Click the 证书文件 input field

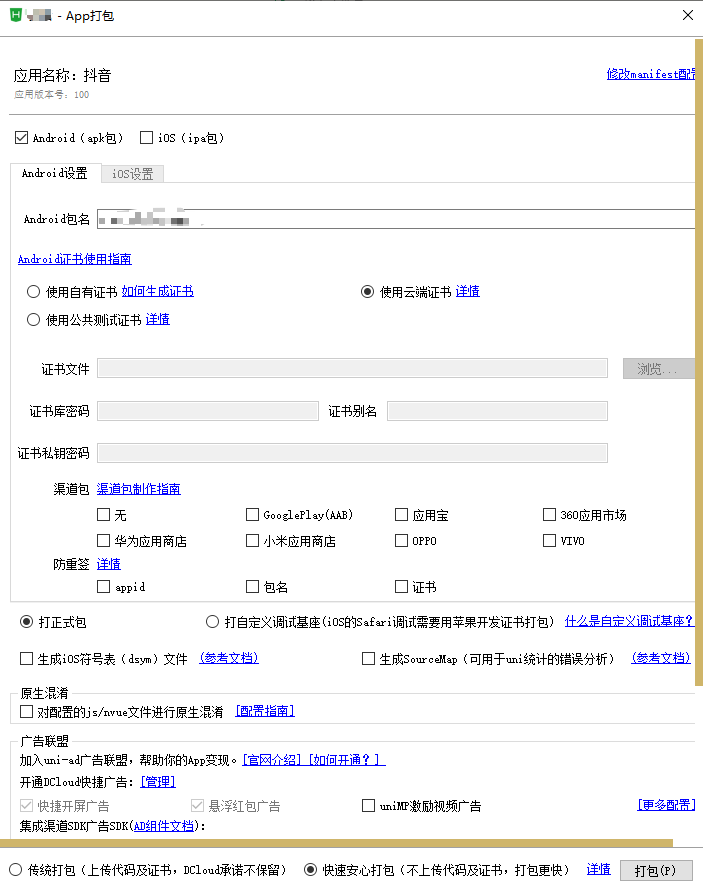pos(352,368)
